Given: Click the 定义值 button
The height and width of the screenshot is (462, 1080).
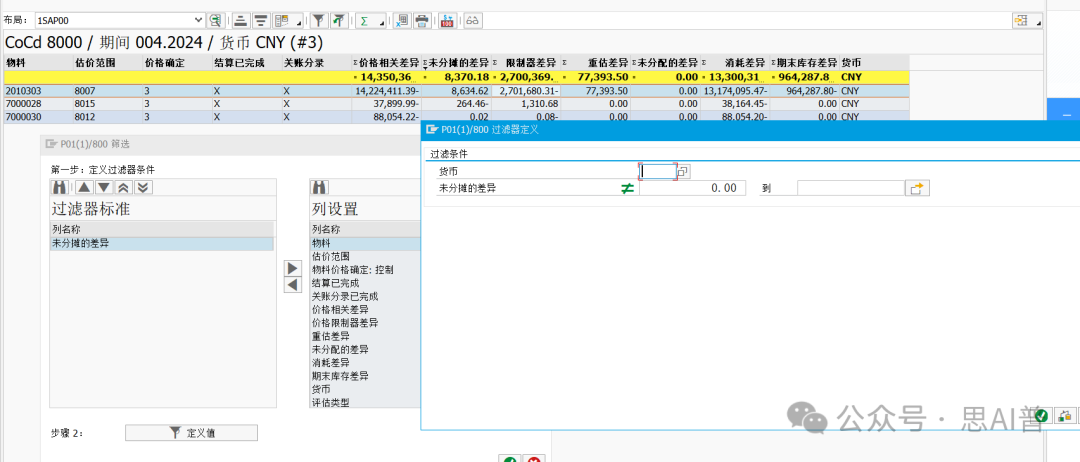Looking at the screenshot, I should [x=191, y=433].
